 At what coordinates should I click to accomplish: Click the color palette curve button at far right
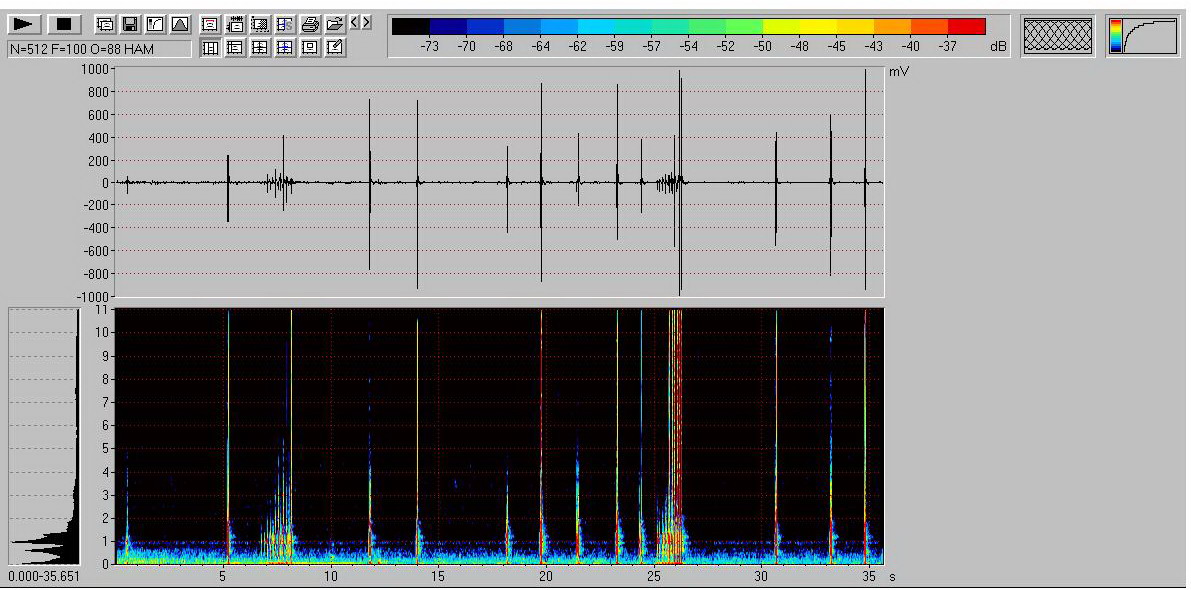(1144, 36)
